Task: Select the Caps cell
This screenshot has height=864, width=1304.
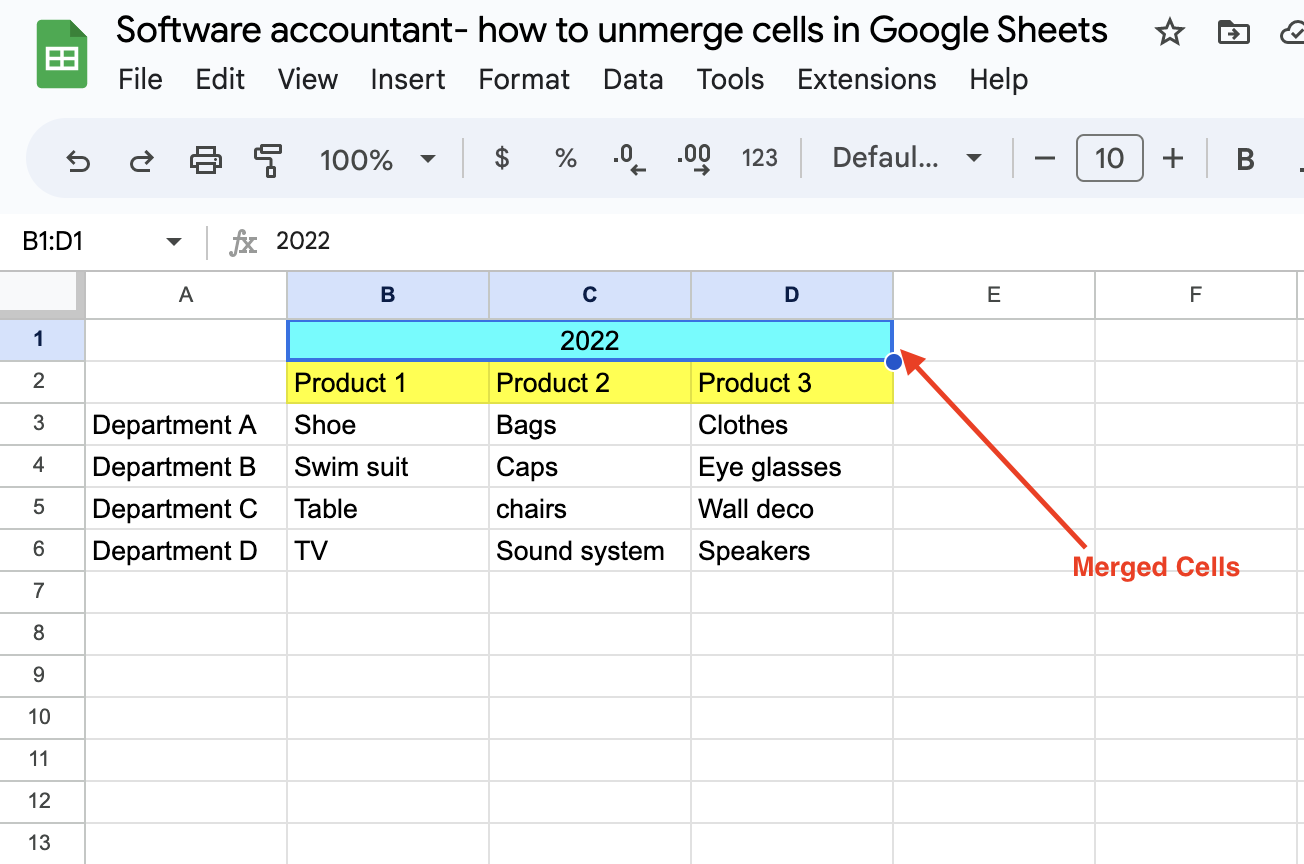Action: pyautogui.click(x=590, y=466)
